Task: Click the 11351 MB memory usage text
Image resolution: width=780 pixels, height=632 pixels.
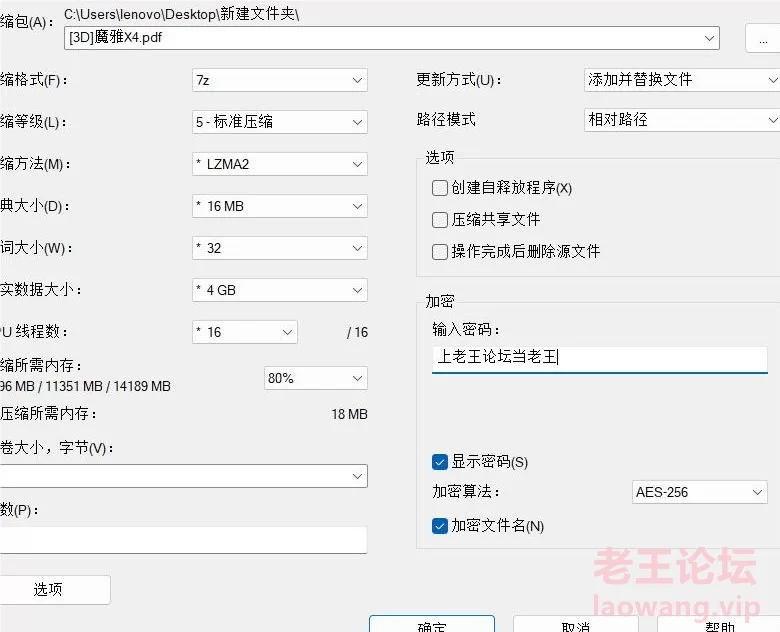Action: (x=74, y=386)
